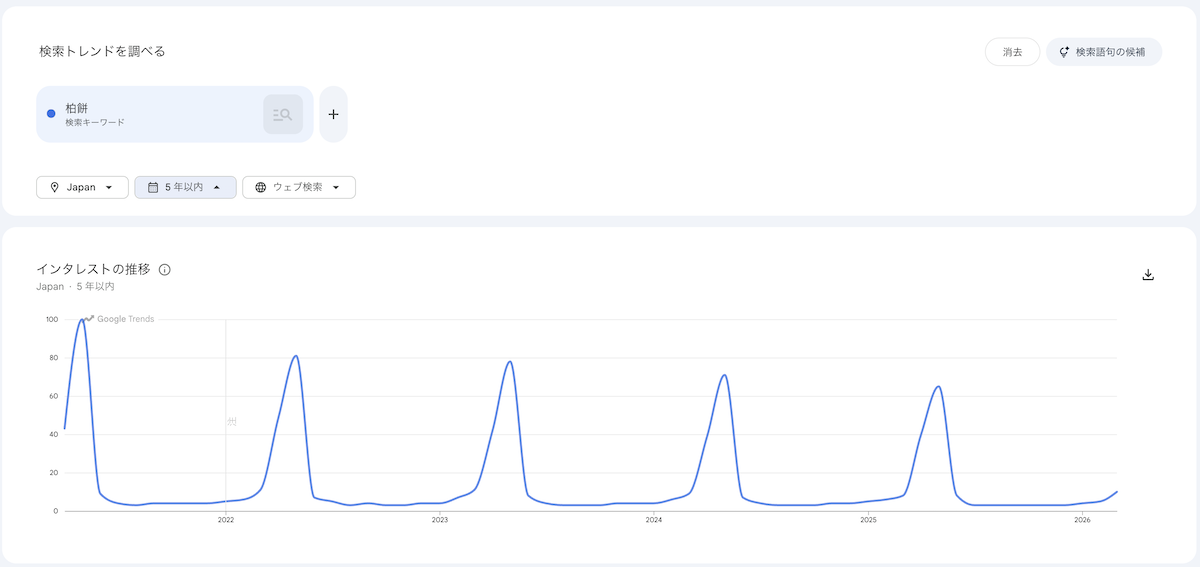Click the 消去 clear button
Image resolution: width=1200 pixels, height=567 pixels.
click(1012, 52)
